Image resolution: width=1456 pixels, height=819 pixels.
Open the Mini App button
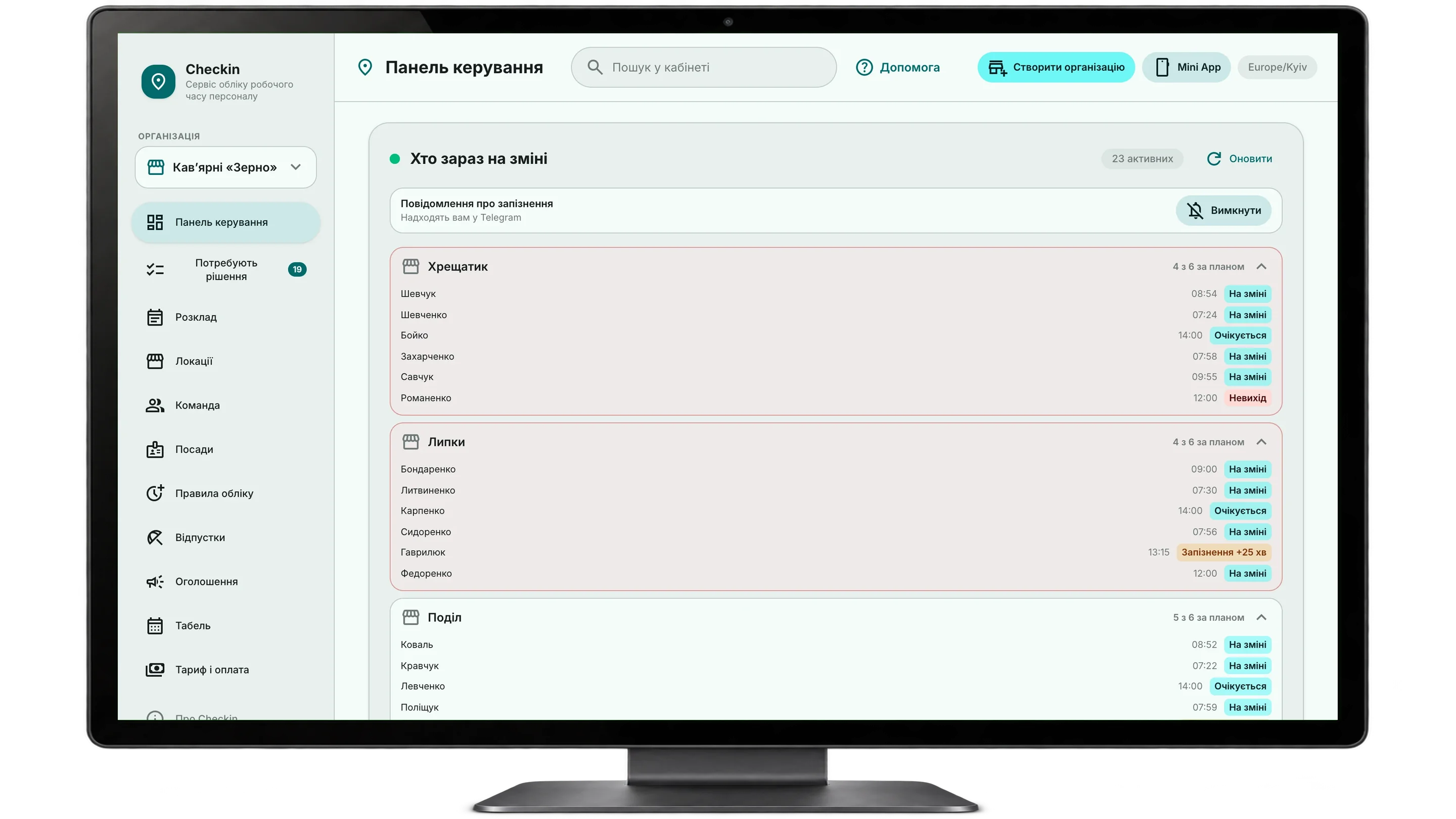tap(1187, 67)
